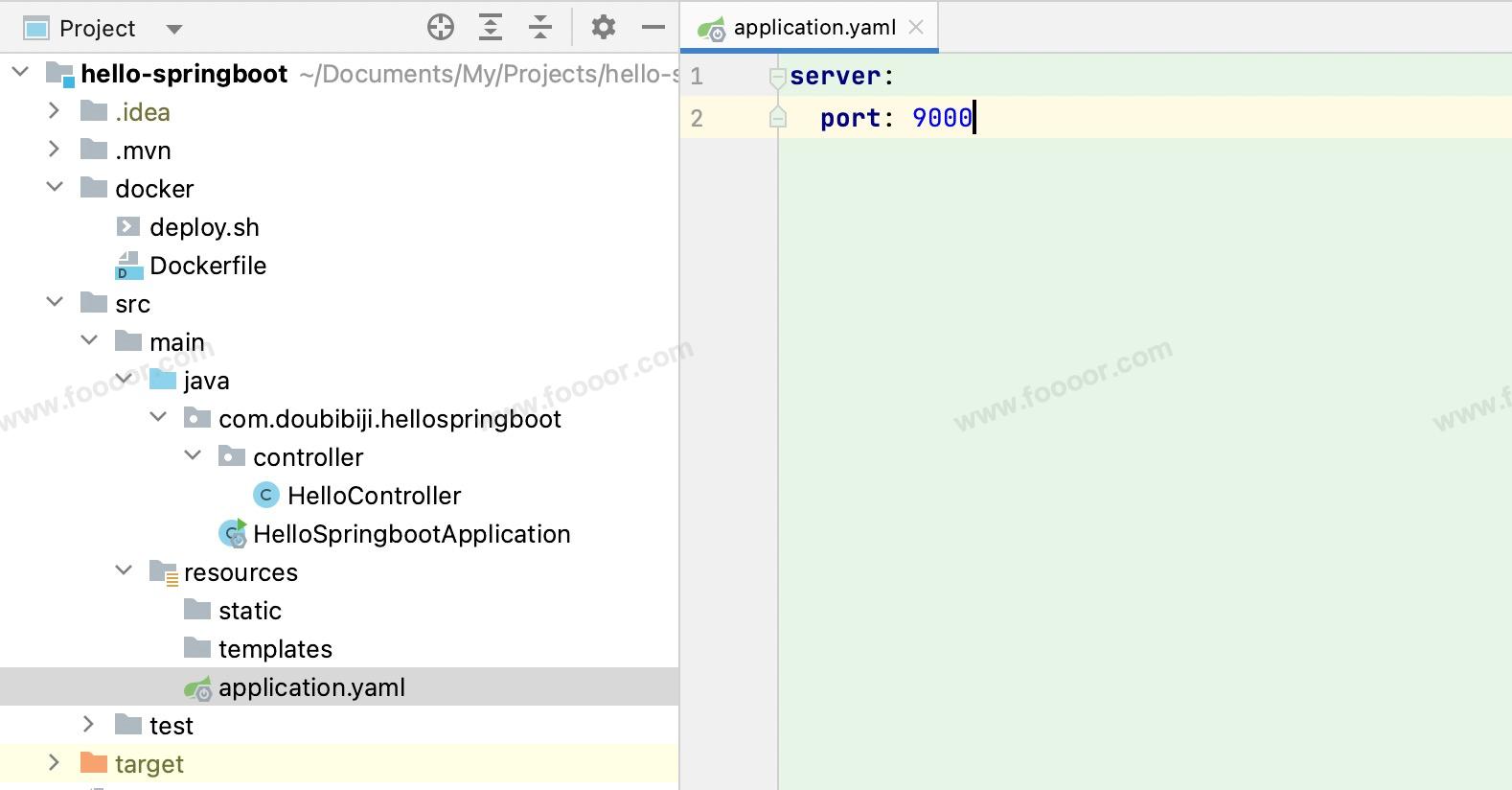Open Project panel settings gear

[604, 28]
